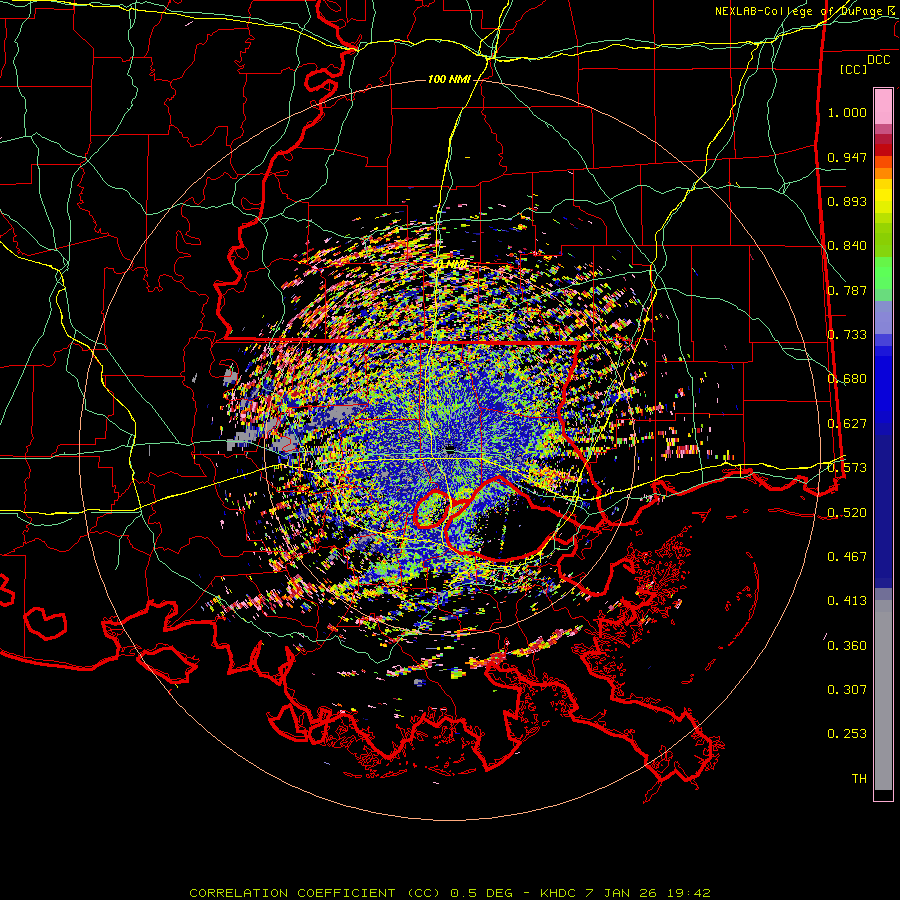Select the 0.253 scale value
Viewport: 900px width, 900px height.
(847, 734)
